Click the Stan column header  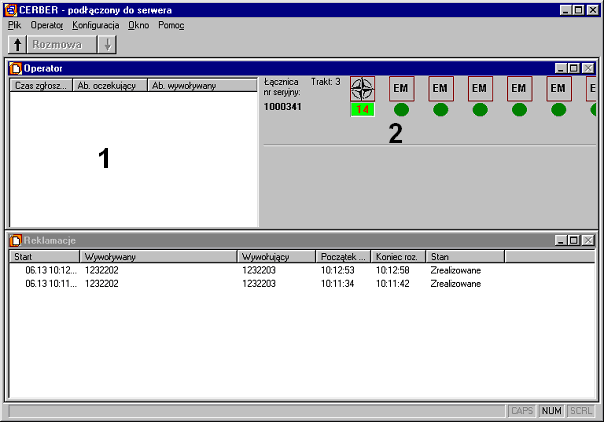[x=464, y=257]
